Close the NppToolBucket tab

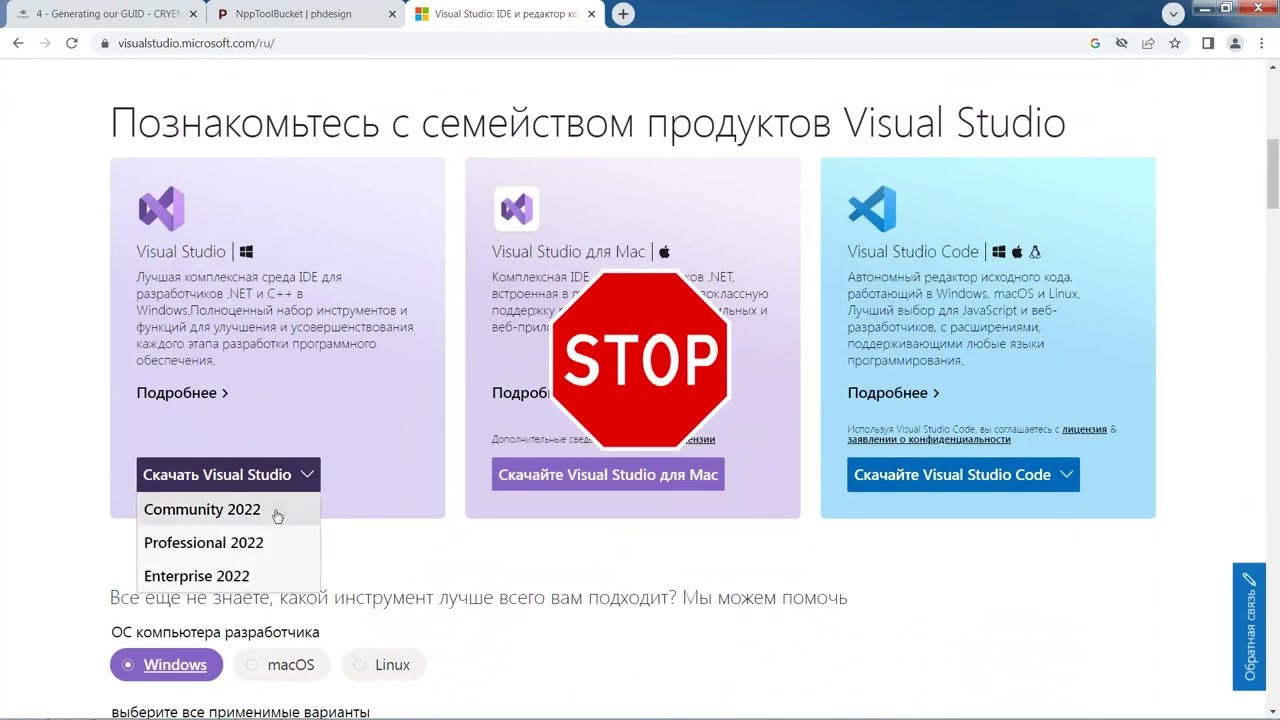coord(391,14)
